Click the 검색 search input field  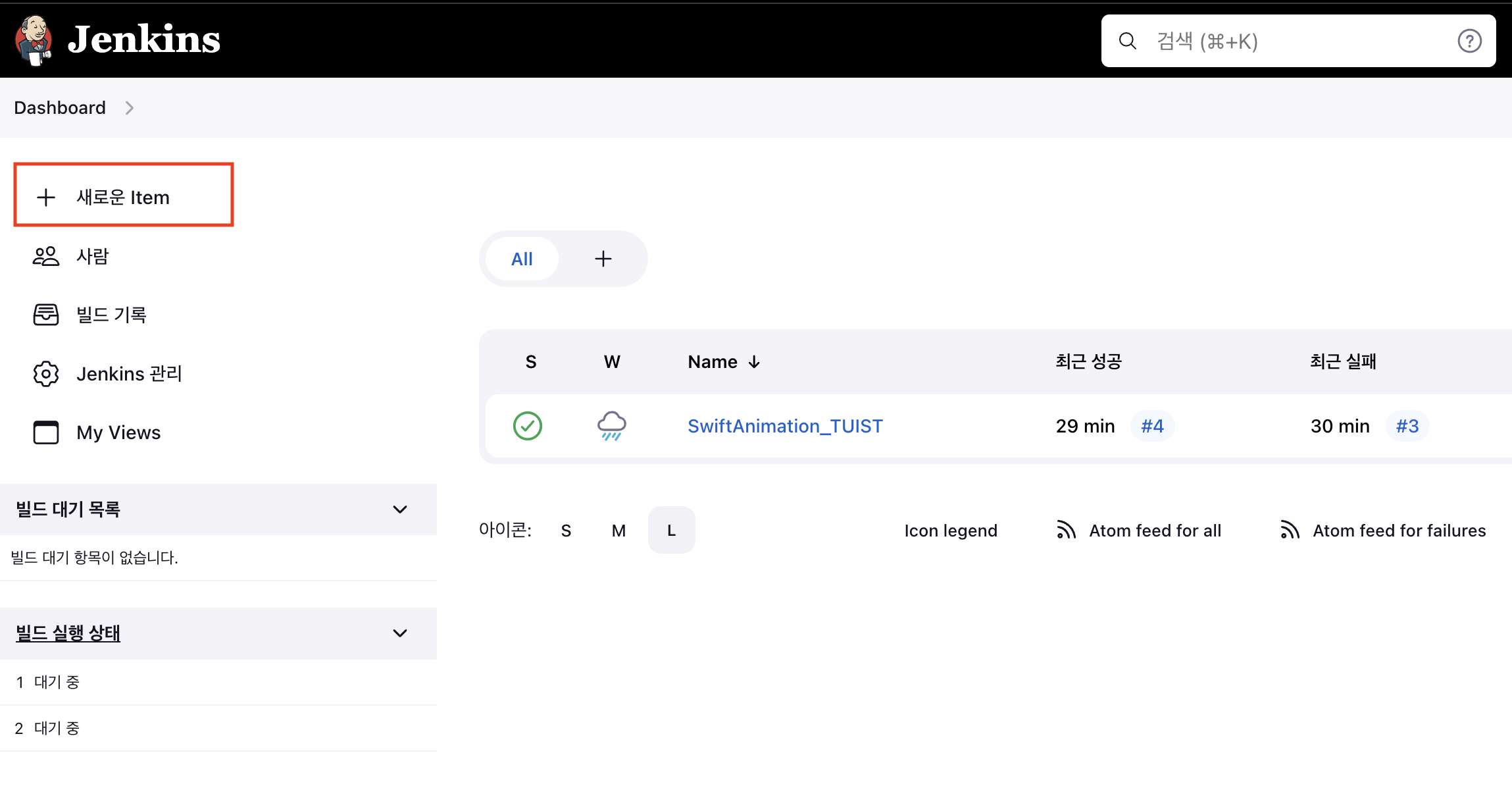(x=1290, y=41)
